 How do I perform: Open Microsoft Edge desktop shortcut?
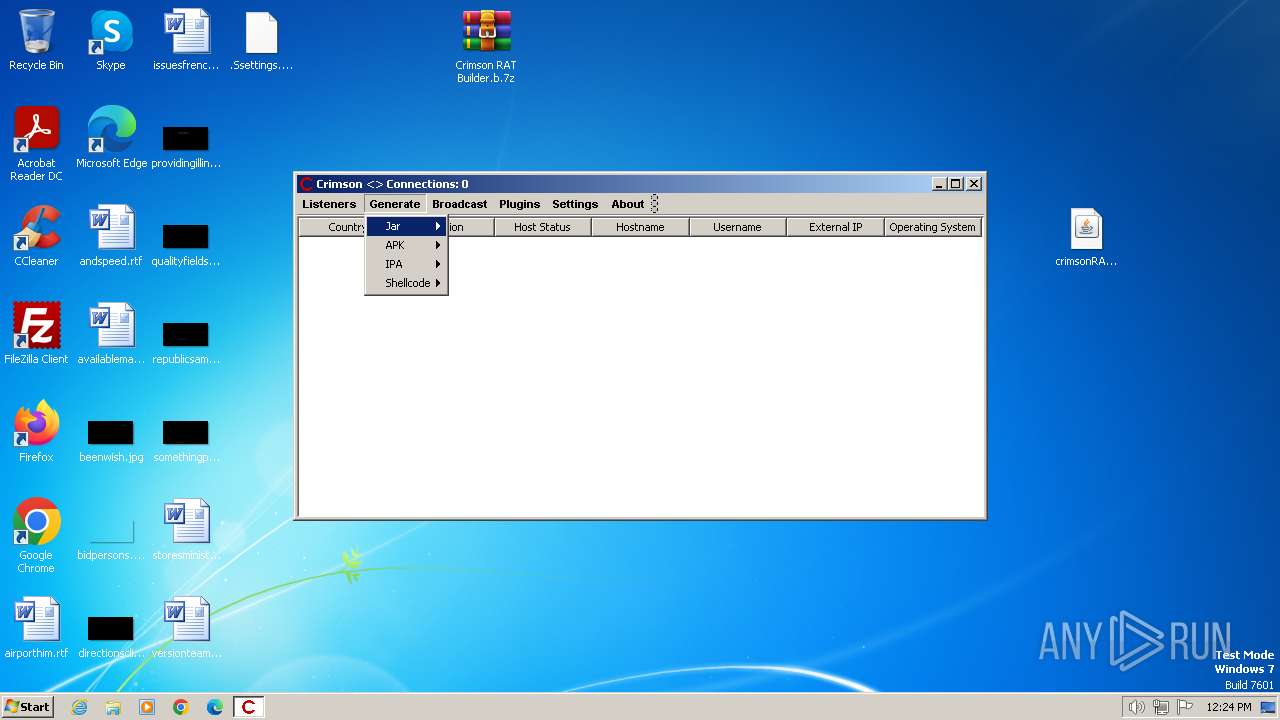click(111, 138)
